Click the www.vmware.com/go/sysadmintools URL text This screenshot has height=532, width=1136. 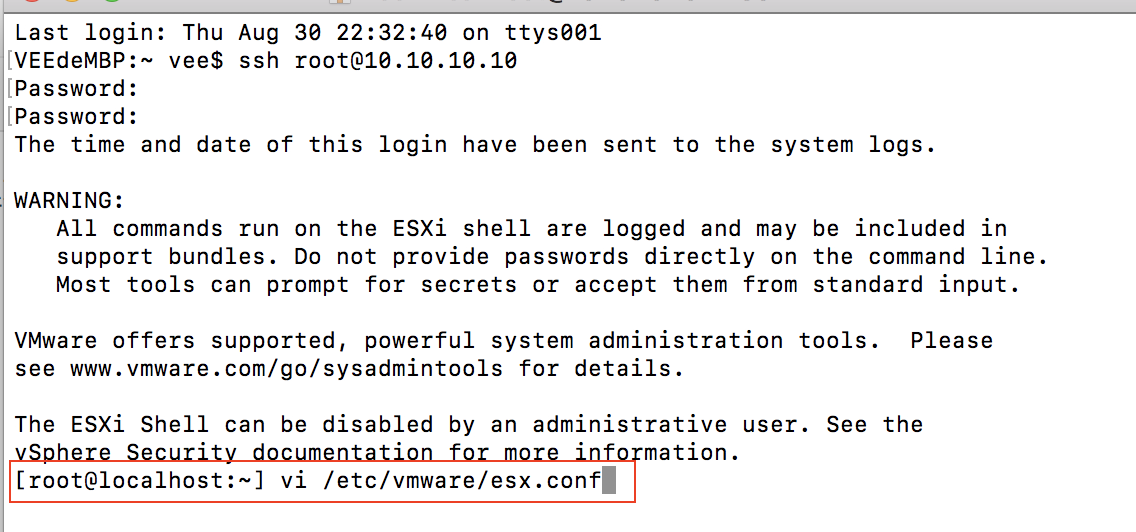286,369
